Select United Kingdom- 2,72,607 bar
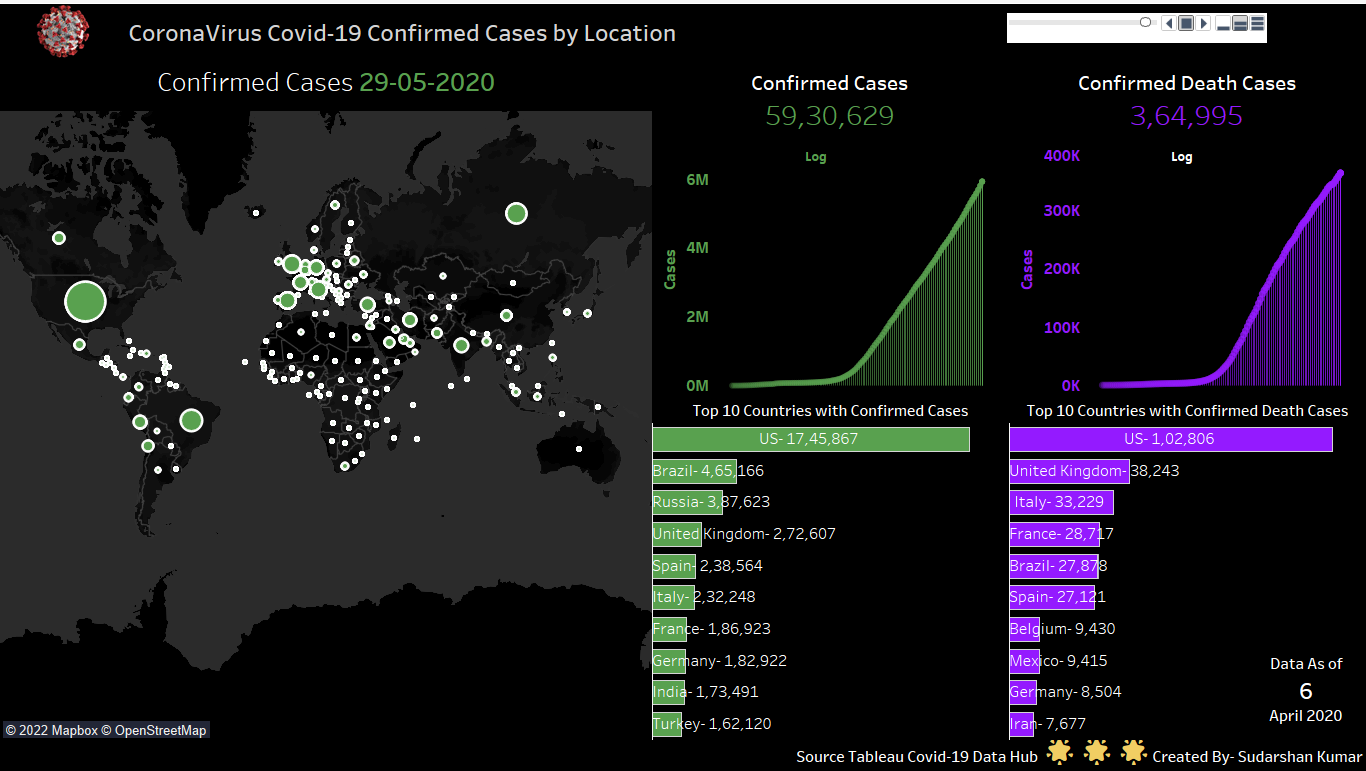The image size is (1366, 771). [677, 534]
